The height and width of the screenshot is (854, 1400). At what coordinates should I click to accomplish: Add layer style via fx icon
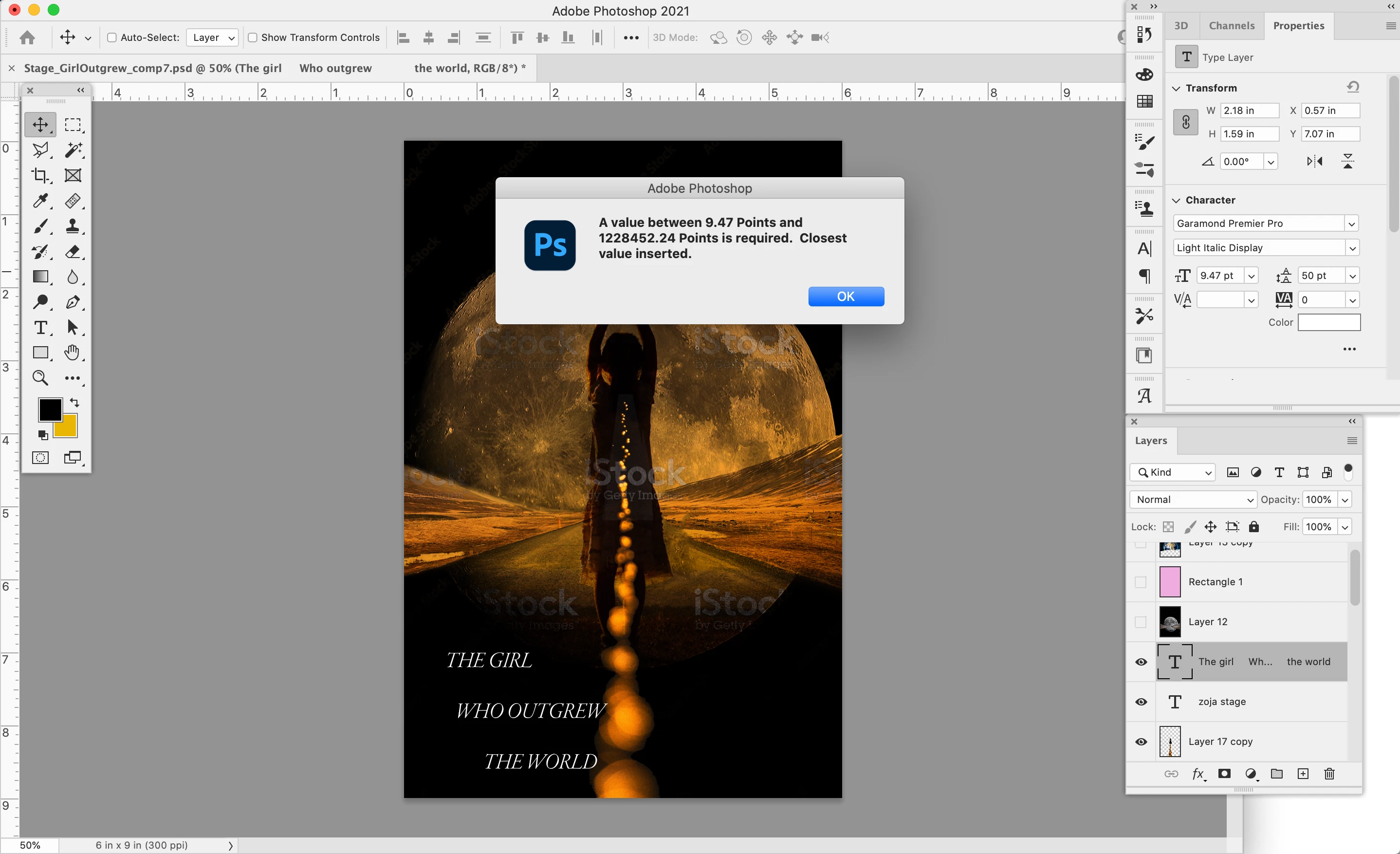[x=1197, y=774]
